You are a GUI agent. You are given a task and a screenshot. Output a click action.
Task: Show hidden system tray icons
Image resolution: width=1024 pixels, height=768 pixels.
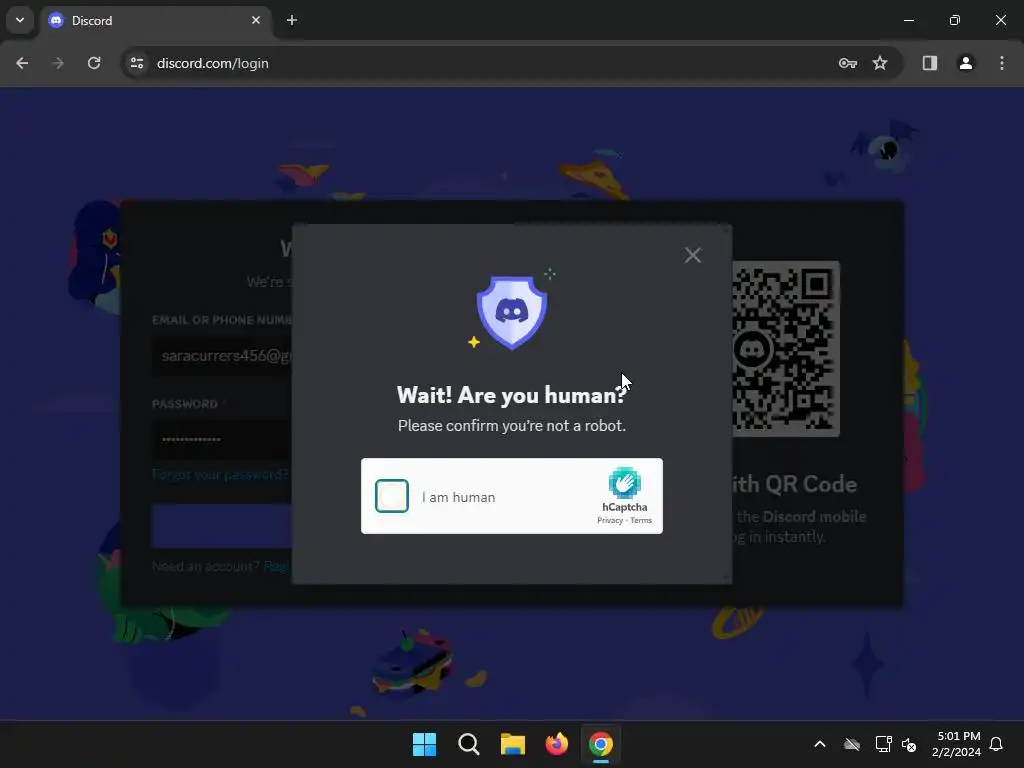(820, 744)
